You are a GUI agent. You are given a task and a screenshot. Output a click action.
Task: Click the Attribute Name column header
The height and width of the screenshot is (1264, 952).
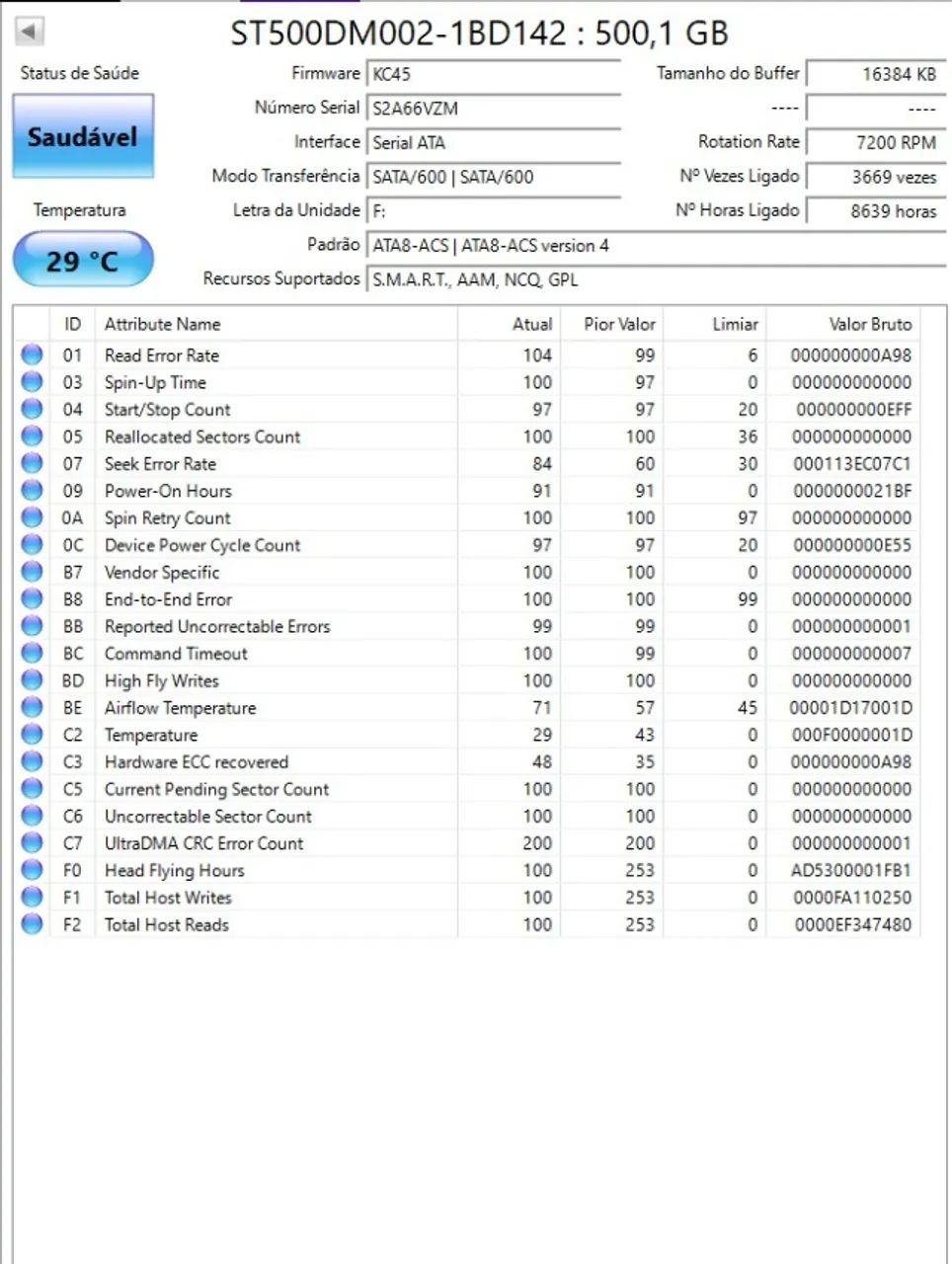click(x=277, y=324)
